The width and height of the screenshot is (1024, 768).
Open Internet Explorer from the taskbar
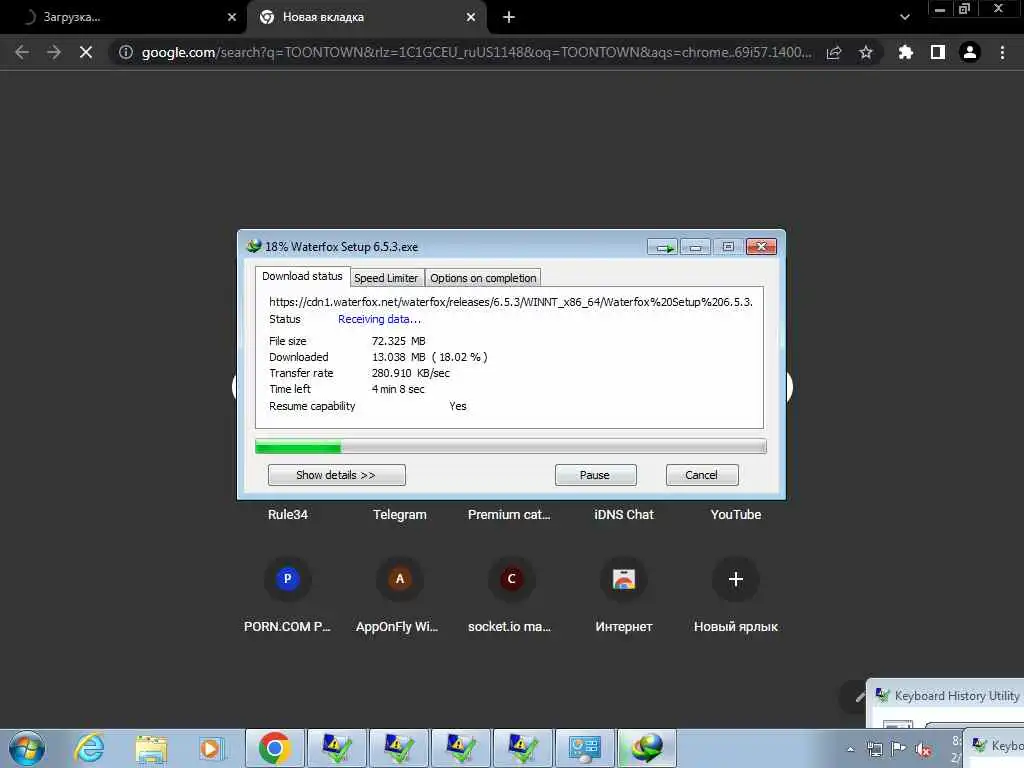[x=89, y=748]
